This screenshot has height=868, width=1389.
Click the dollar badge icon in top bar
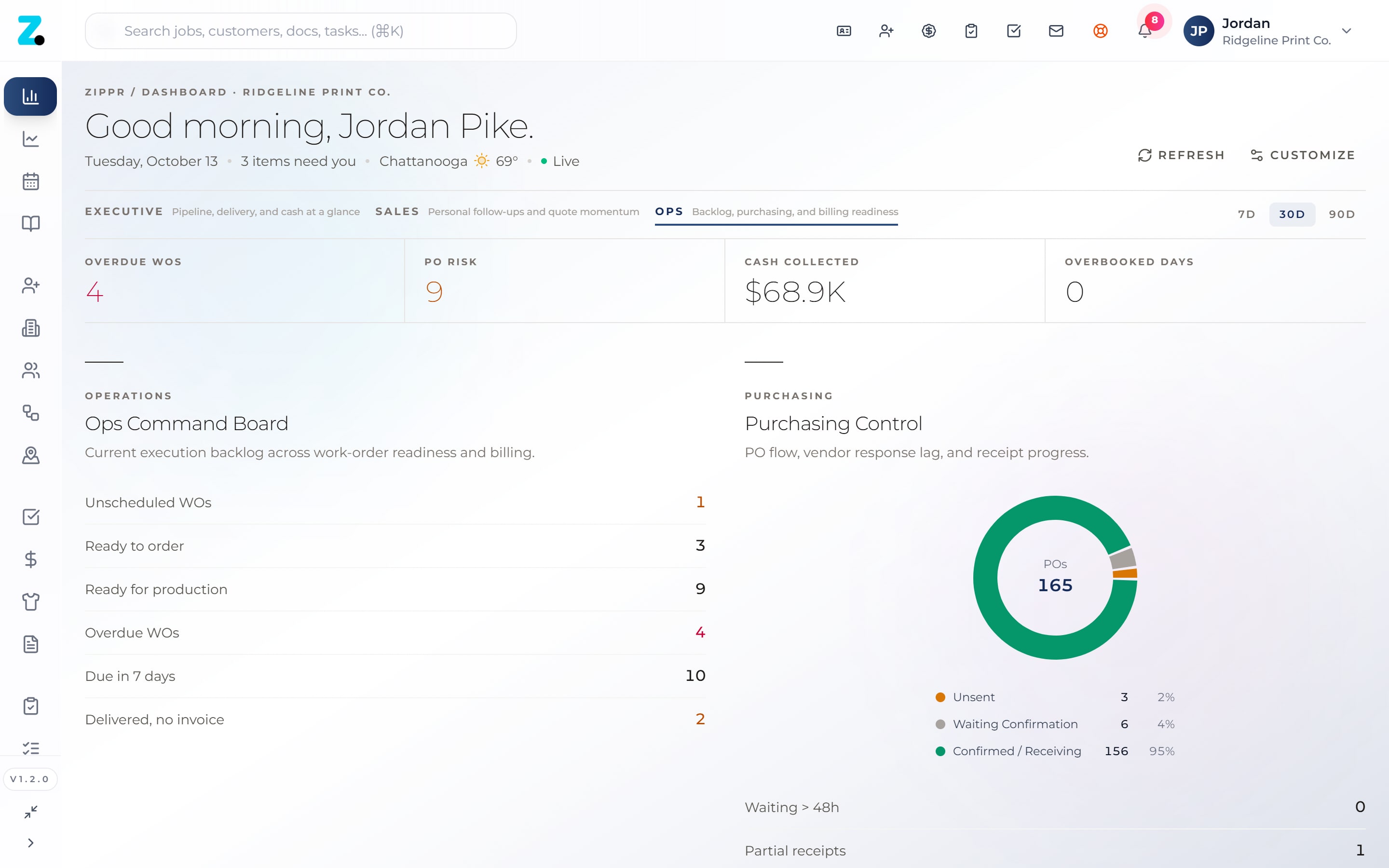point(929,31)
